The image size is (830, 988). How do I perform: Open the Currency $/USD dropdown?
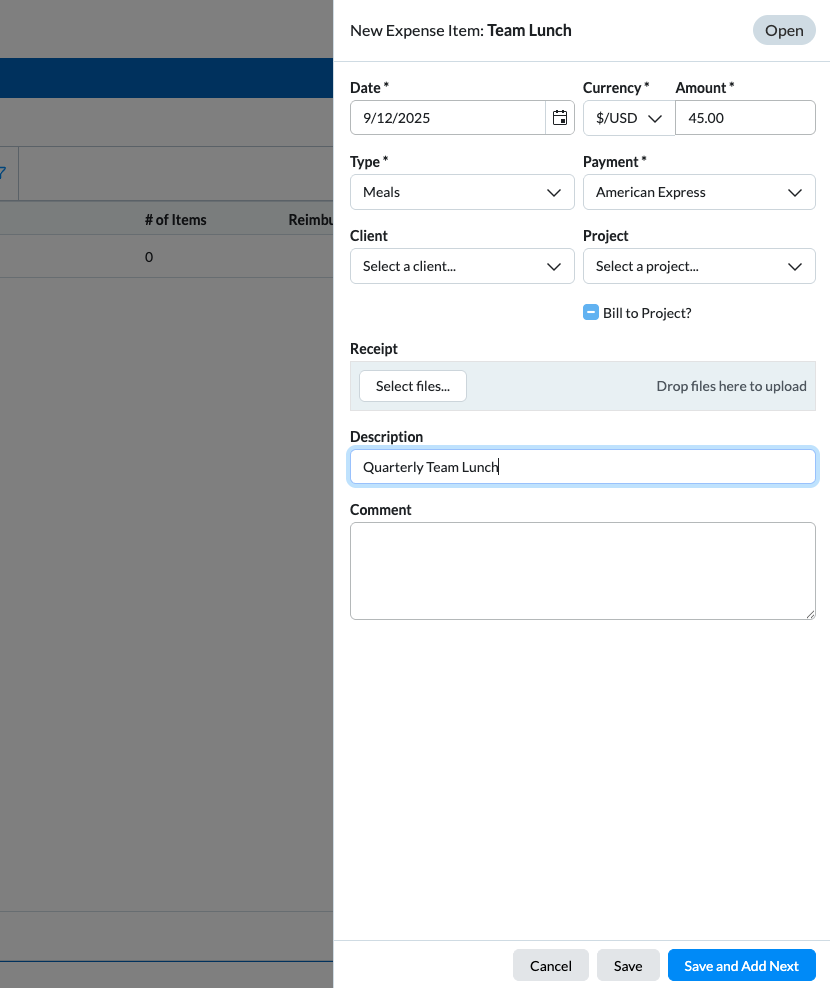[x=629, y=118]
